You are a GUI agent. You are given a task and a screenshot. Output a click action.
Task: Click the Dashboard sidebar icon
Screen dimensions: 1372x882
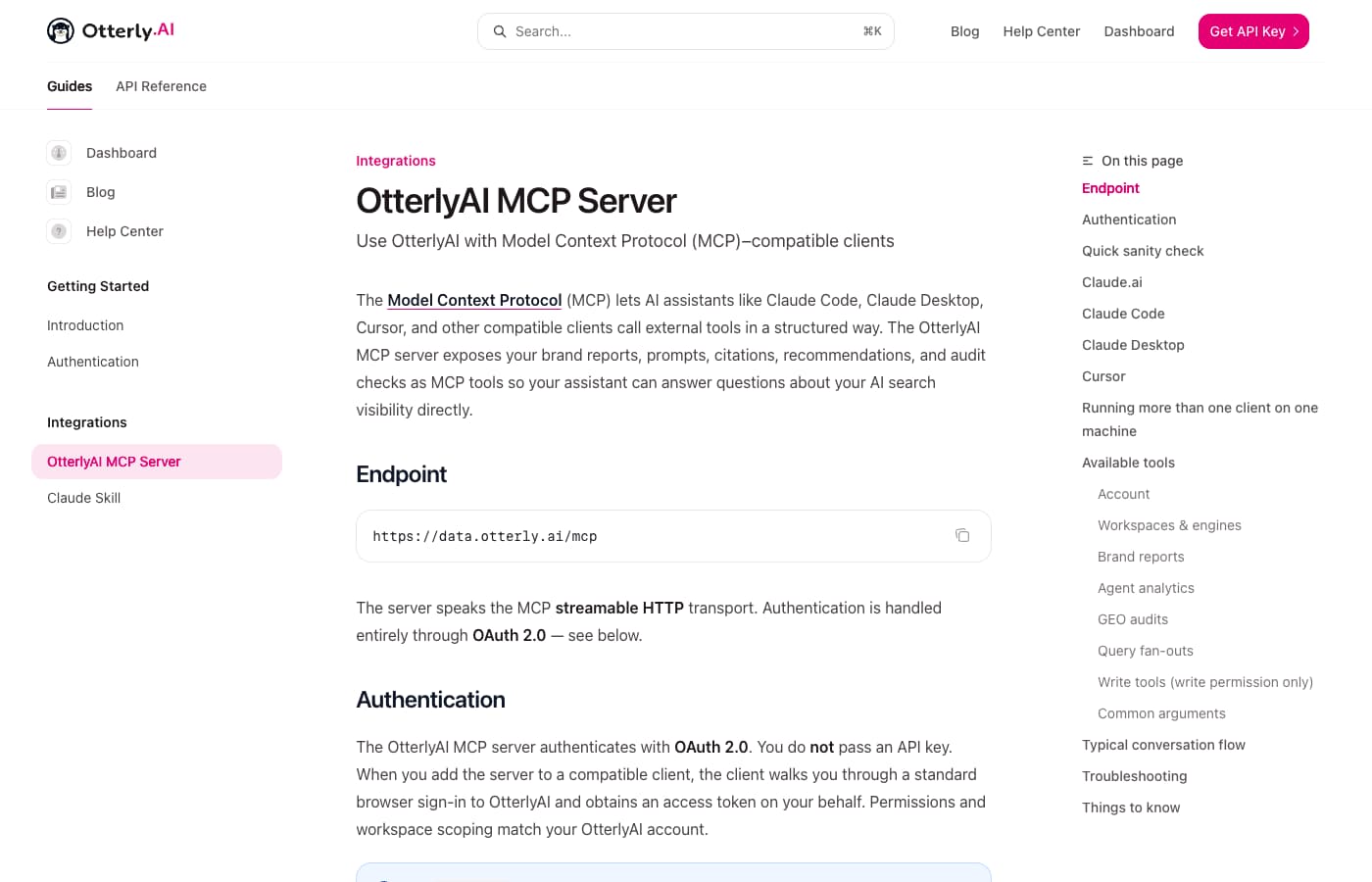tap(59, 153)
